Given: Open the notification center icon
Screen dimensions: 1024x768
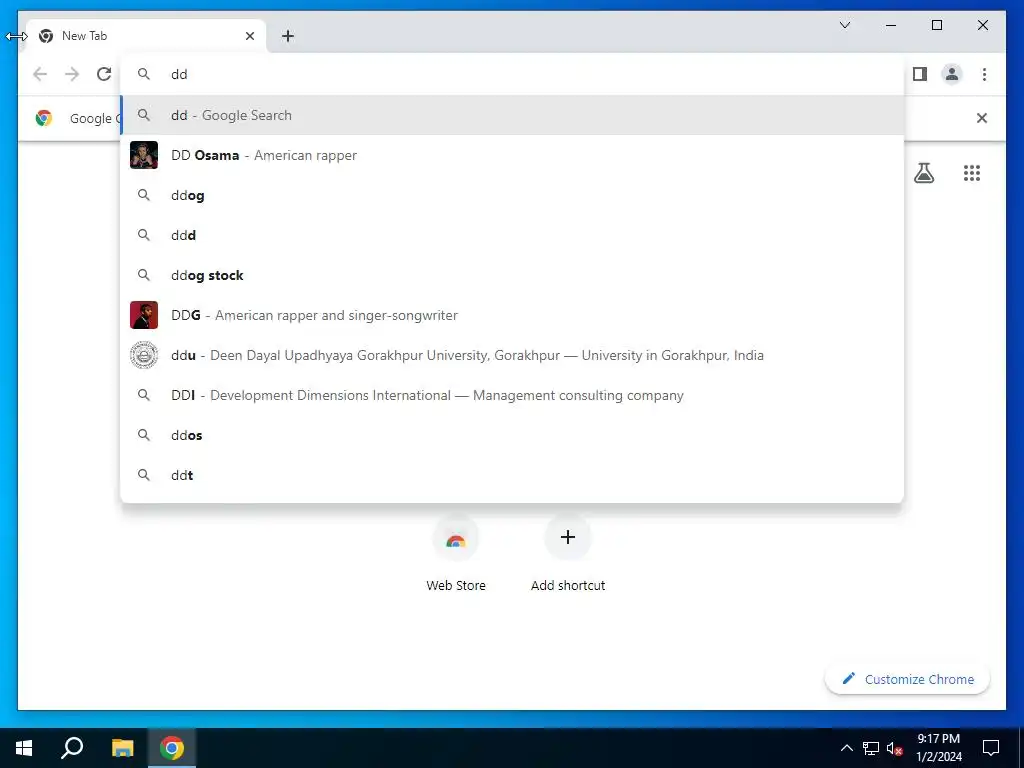Looking at the screenshot, I should [x=991, y=748].
